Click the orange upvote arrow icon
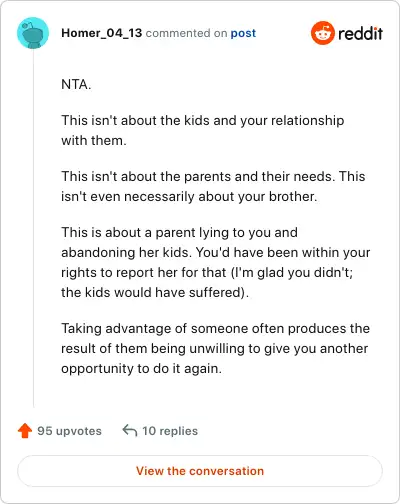Image resolution: width=400 pixels, height=504 pixels. click(25, 431)
